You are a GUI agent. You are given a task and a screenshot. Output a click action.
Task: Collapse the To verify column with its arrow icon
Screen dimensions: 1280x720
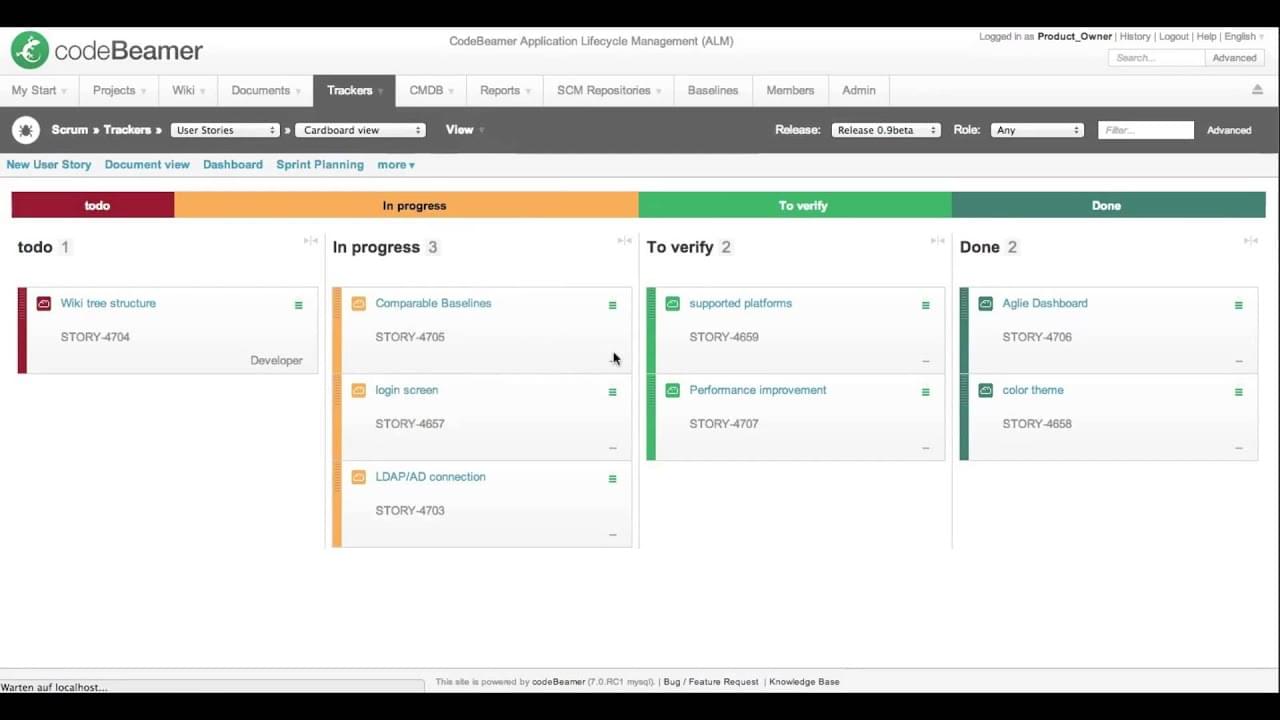click(937, 241)
